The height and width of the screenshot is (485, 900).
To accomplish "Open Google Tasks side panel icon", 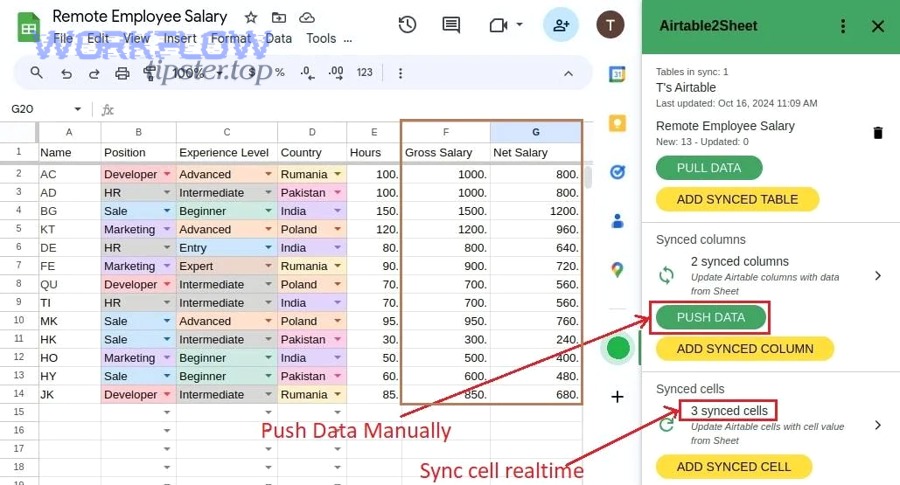I will click(617, 172).
